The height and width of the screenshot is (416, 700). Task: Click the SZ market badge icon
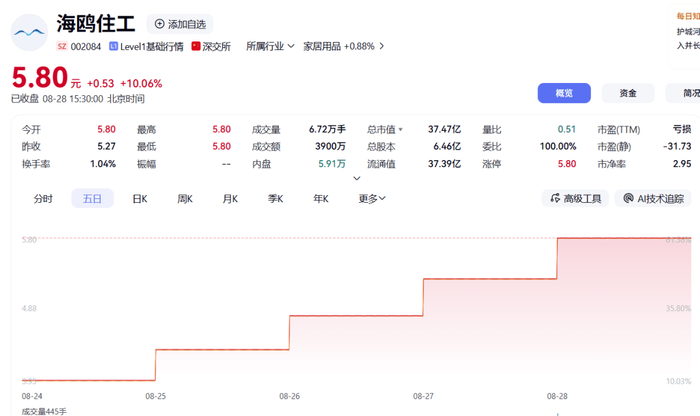[62, 46]
